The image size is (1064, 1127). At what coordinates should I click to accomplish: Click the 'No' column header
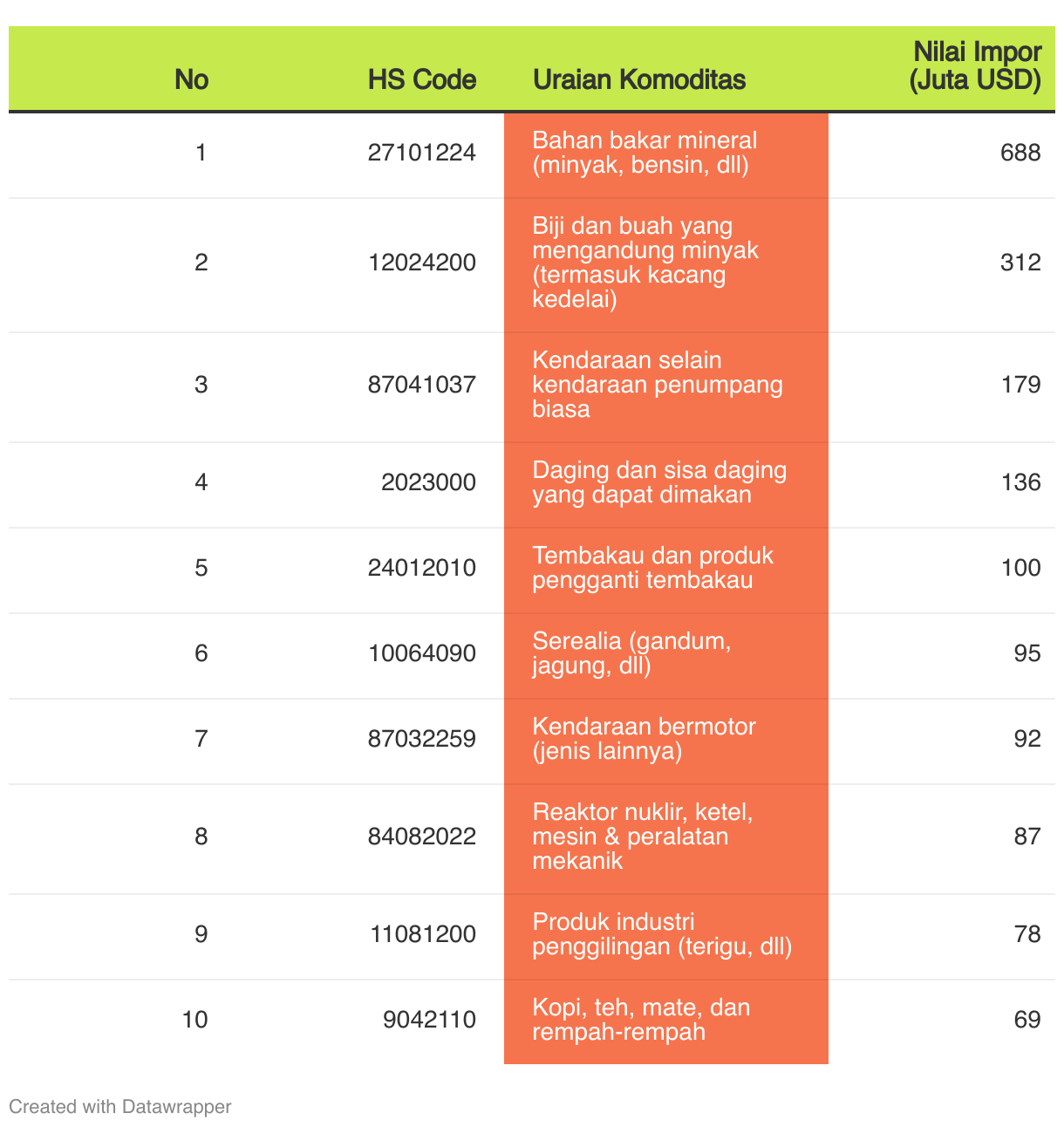tap(191, 79)
